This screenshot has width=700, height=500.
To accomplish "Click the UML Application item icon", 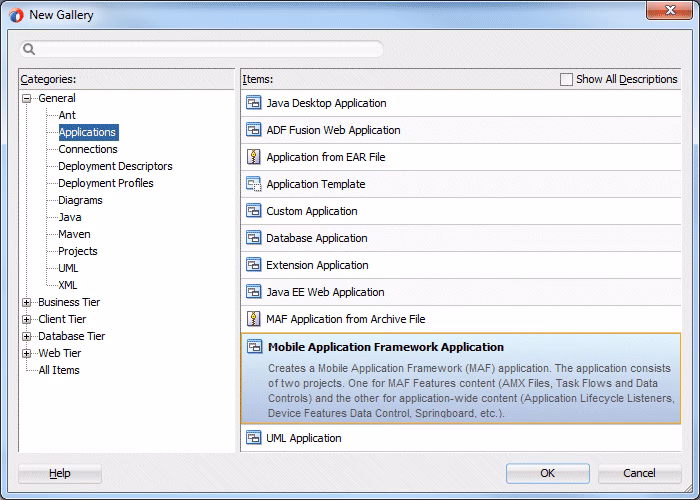I will click(254, 438).
